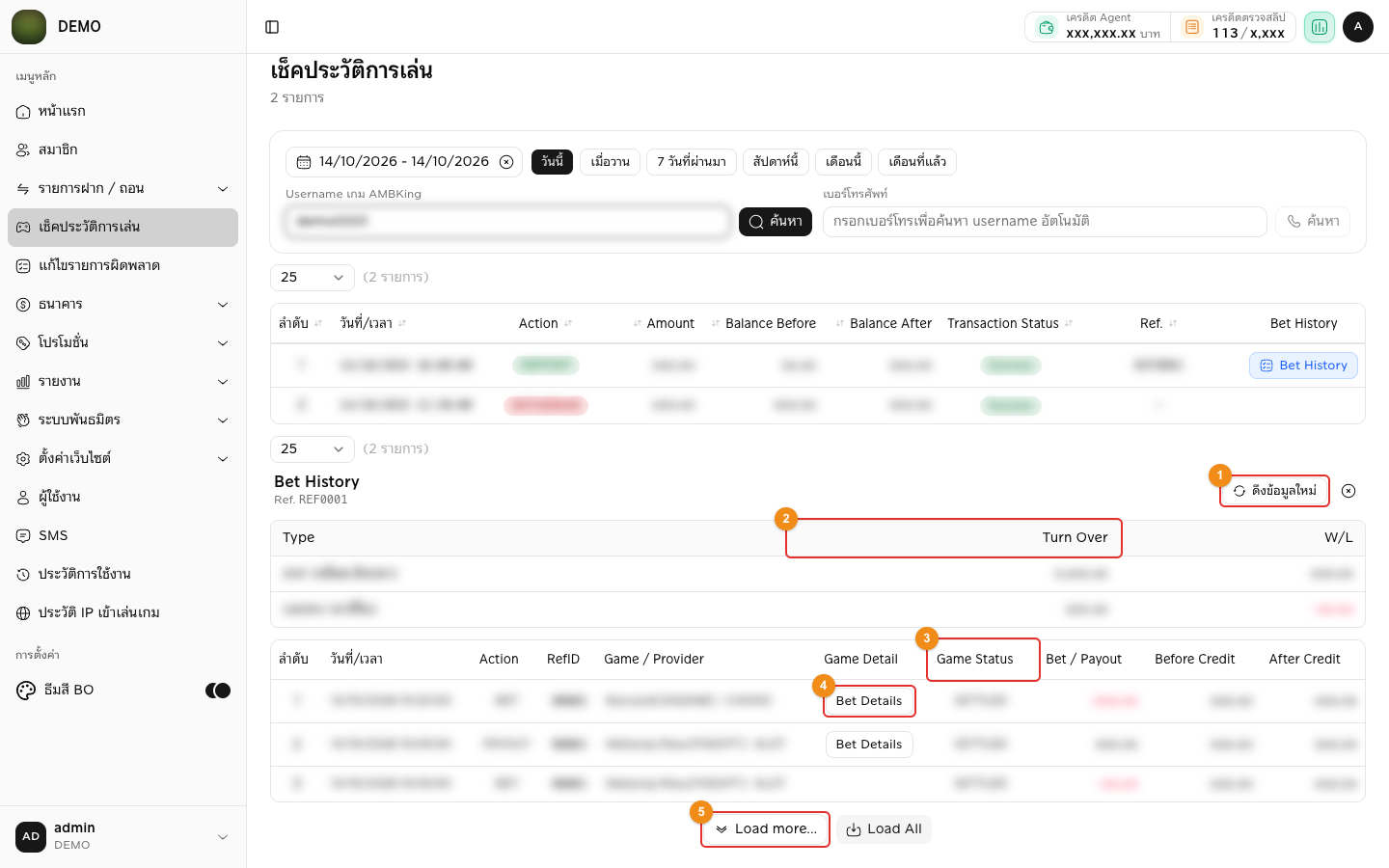Click the Load All button
Screen dimensions: 1389x868
click(884, 829)
